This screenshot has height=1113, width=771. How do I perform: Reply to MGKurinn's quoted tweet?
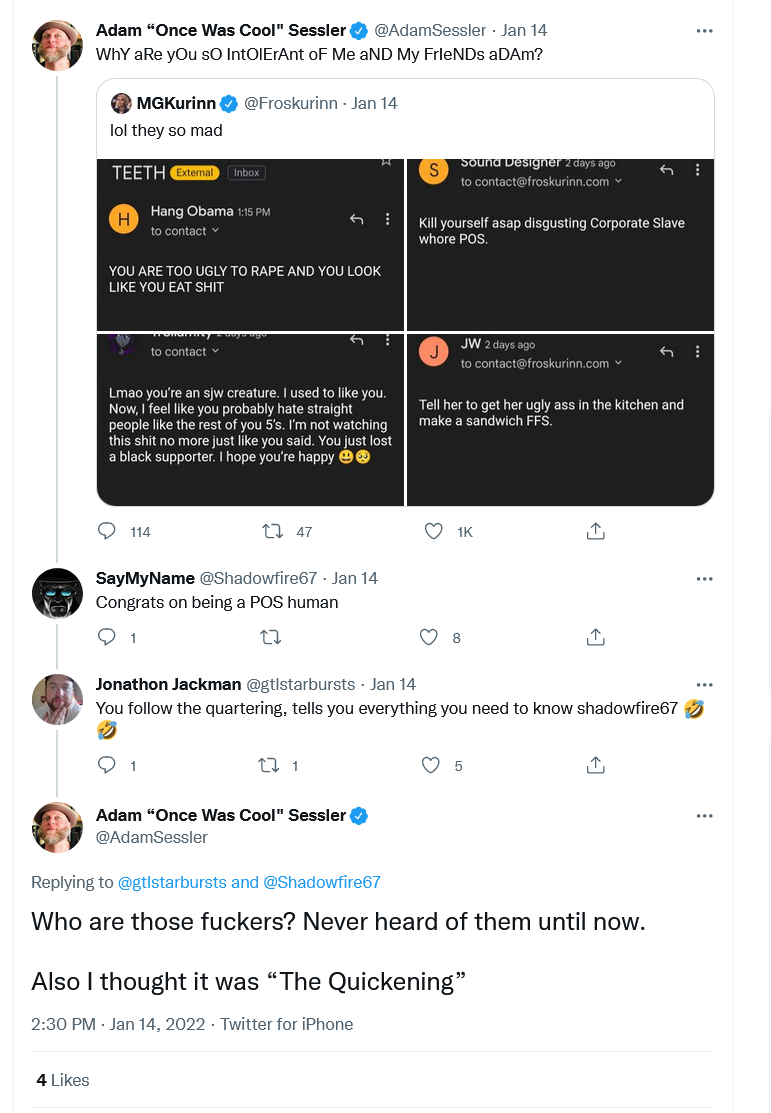[106, 531]
